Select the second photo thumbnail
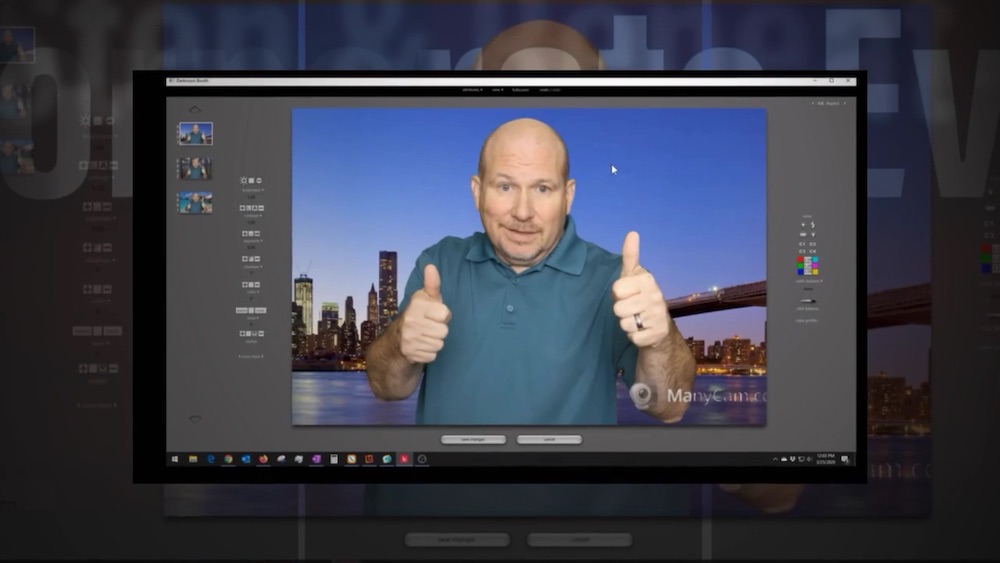Image resolution: width=1000 pixels, height=563 pixels. 195,168
